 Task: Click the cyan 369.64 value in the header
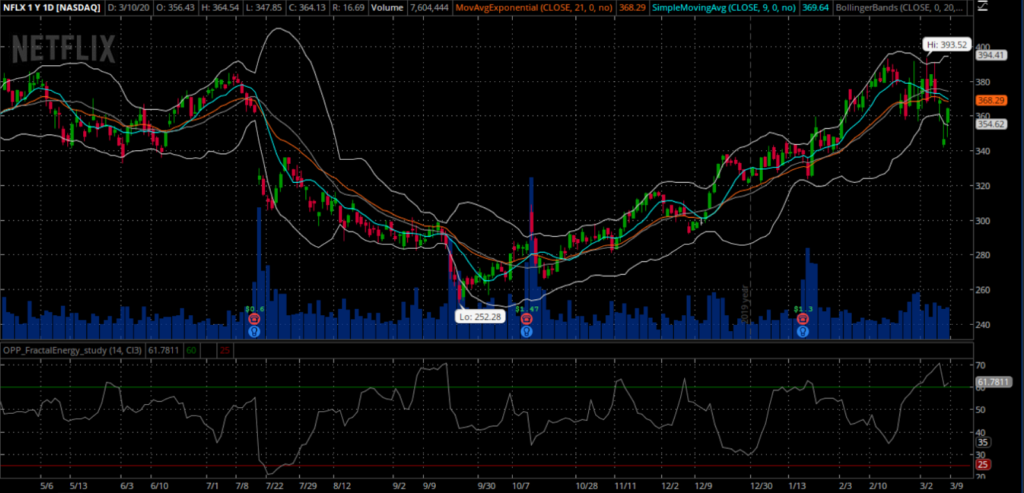(816, 7)
